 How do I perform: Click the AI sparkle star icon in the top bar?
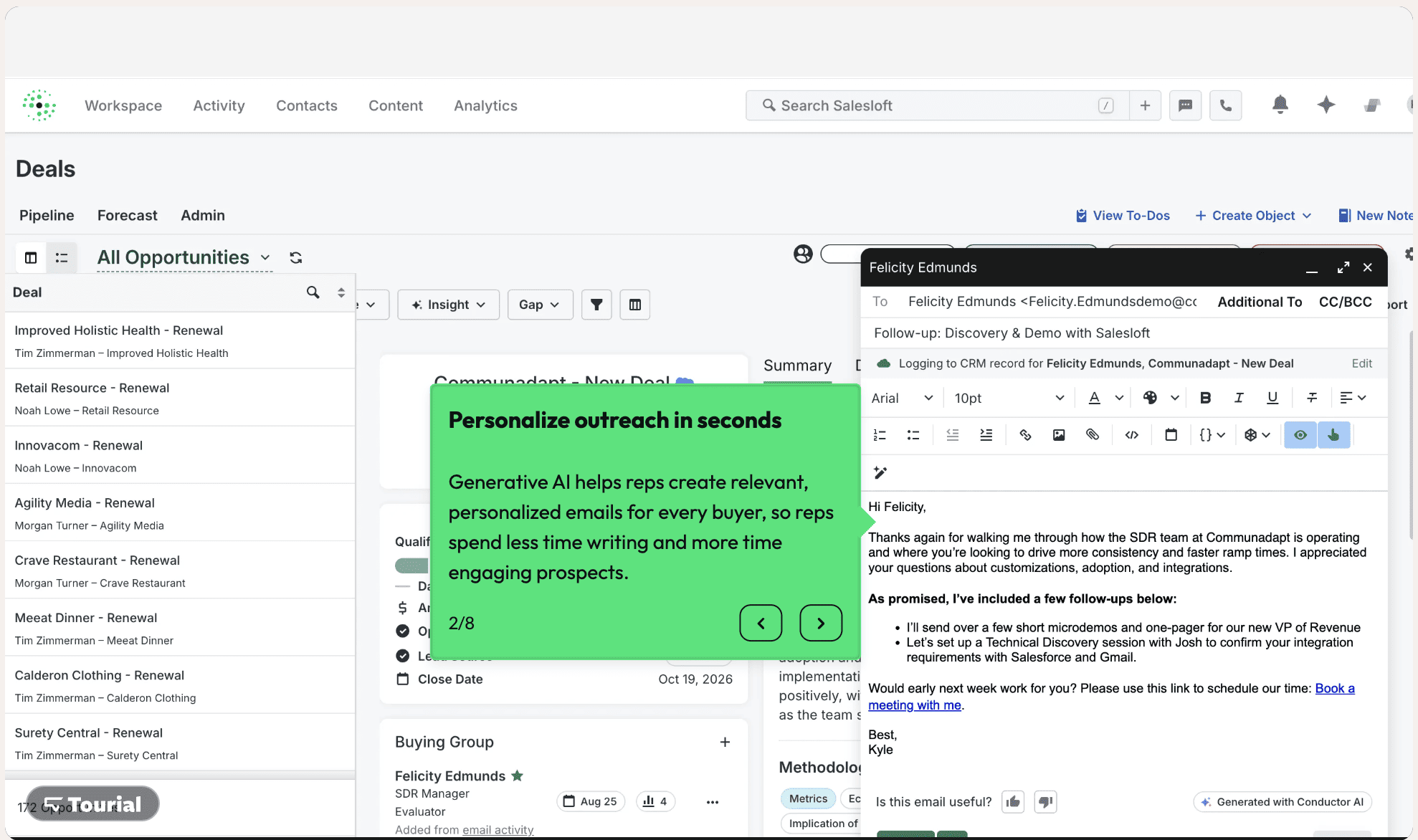pyautogui.click(x=1326, y=105)
